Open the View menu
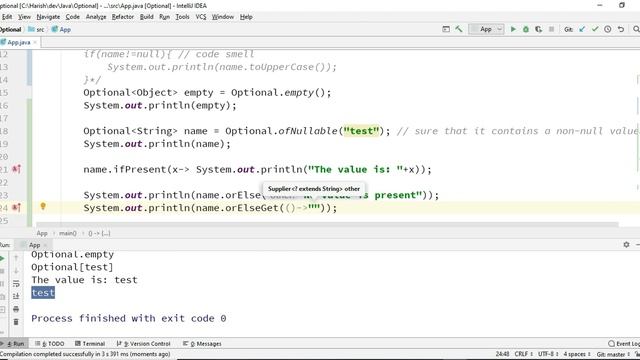Viewport: 640px width, 360px height. 24,17
